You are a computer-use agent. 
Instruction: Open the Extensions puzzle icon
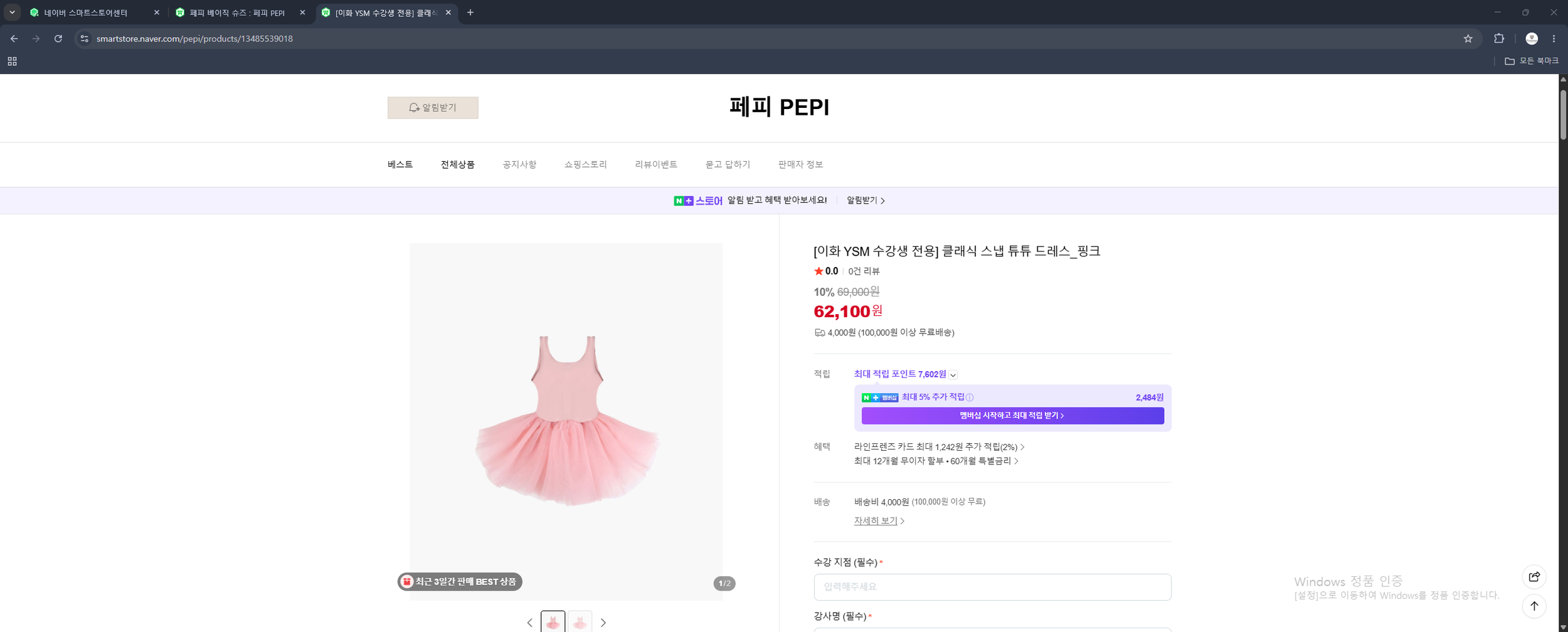click(x=1499, y=39)
